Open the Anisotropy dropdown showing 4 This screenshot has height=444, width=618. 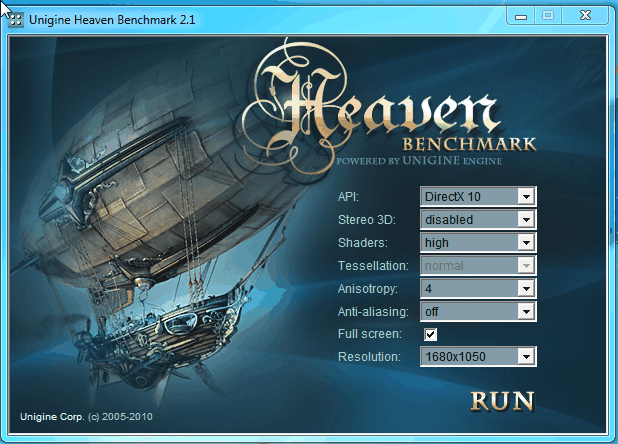478,289
